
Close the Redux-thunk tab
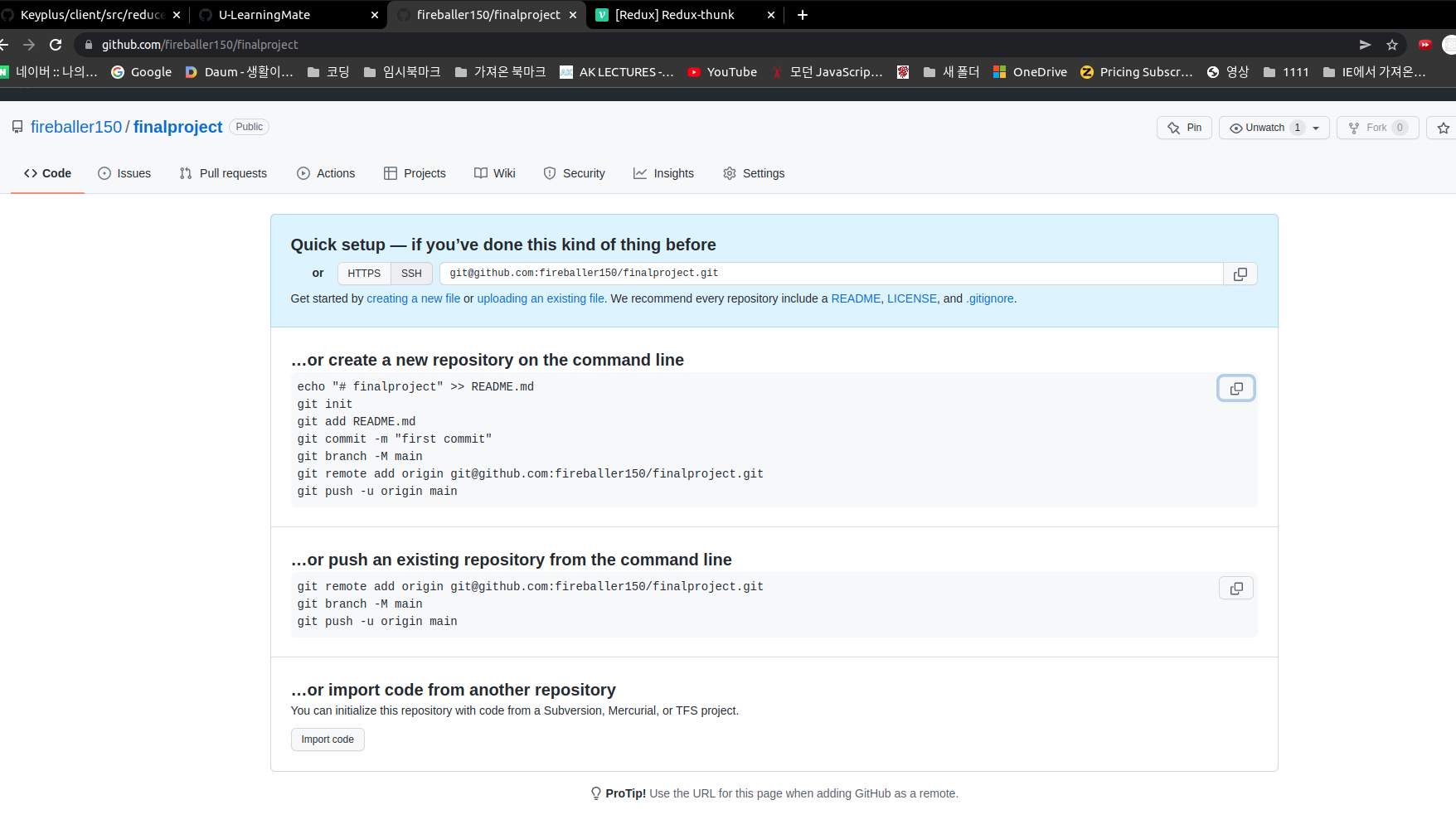coord(771,15)
